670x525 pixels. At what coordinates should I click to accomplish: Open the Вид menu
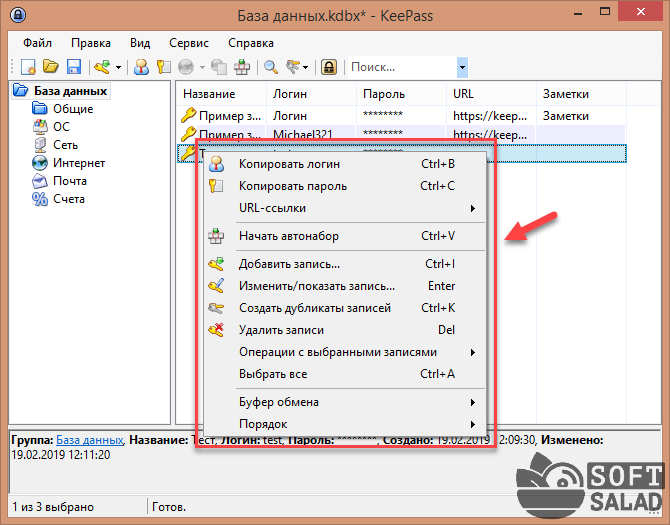click(140, 43)
